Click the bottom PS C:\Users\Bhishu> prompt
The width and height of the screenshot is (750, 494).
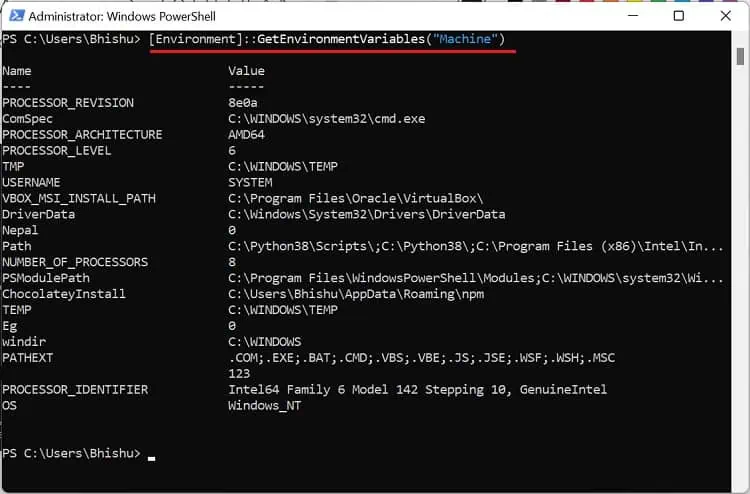coord(72,453)
